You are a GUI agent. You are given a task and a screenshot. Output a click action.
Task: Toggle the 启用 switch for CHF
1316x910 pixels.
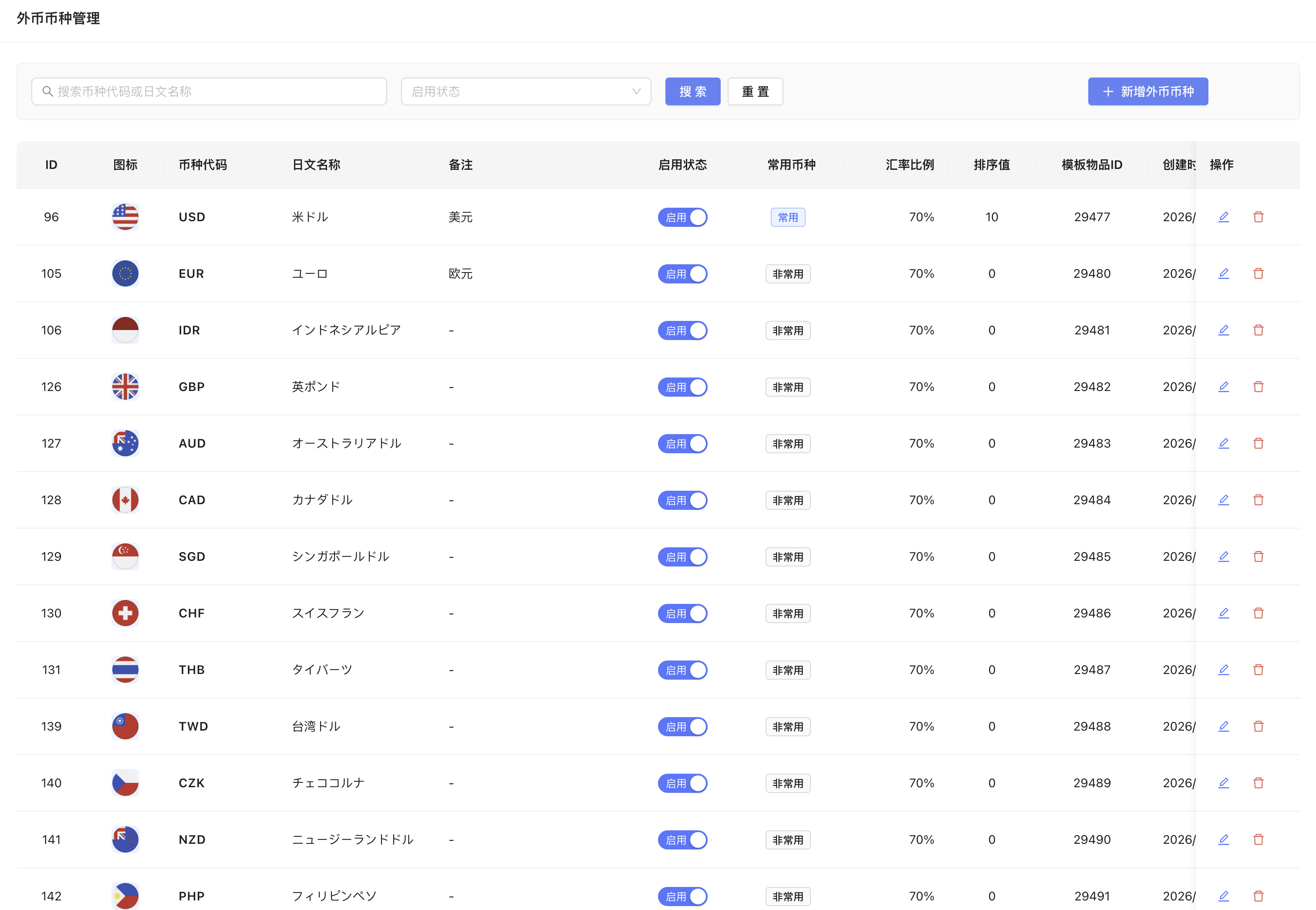[682, 613]
